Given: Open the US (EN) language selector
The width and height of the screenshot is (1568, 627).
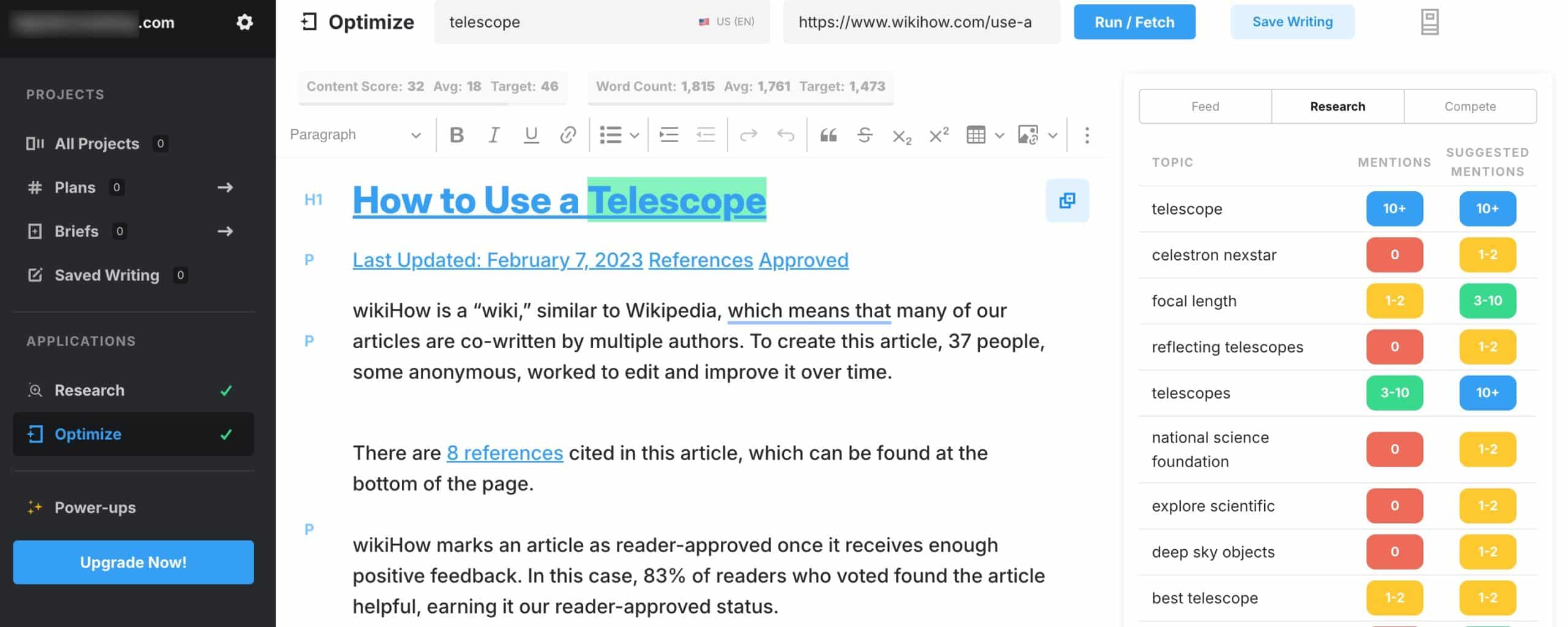Looking at the screenshot, I should click(x=726, y=22).
